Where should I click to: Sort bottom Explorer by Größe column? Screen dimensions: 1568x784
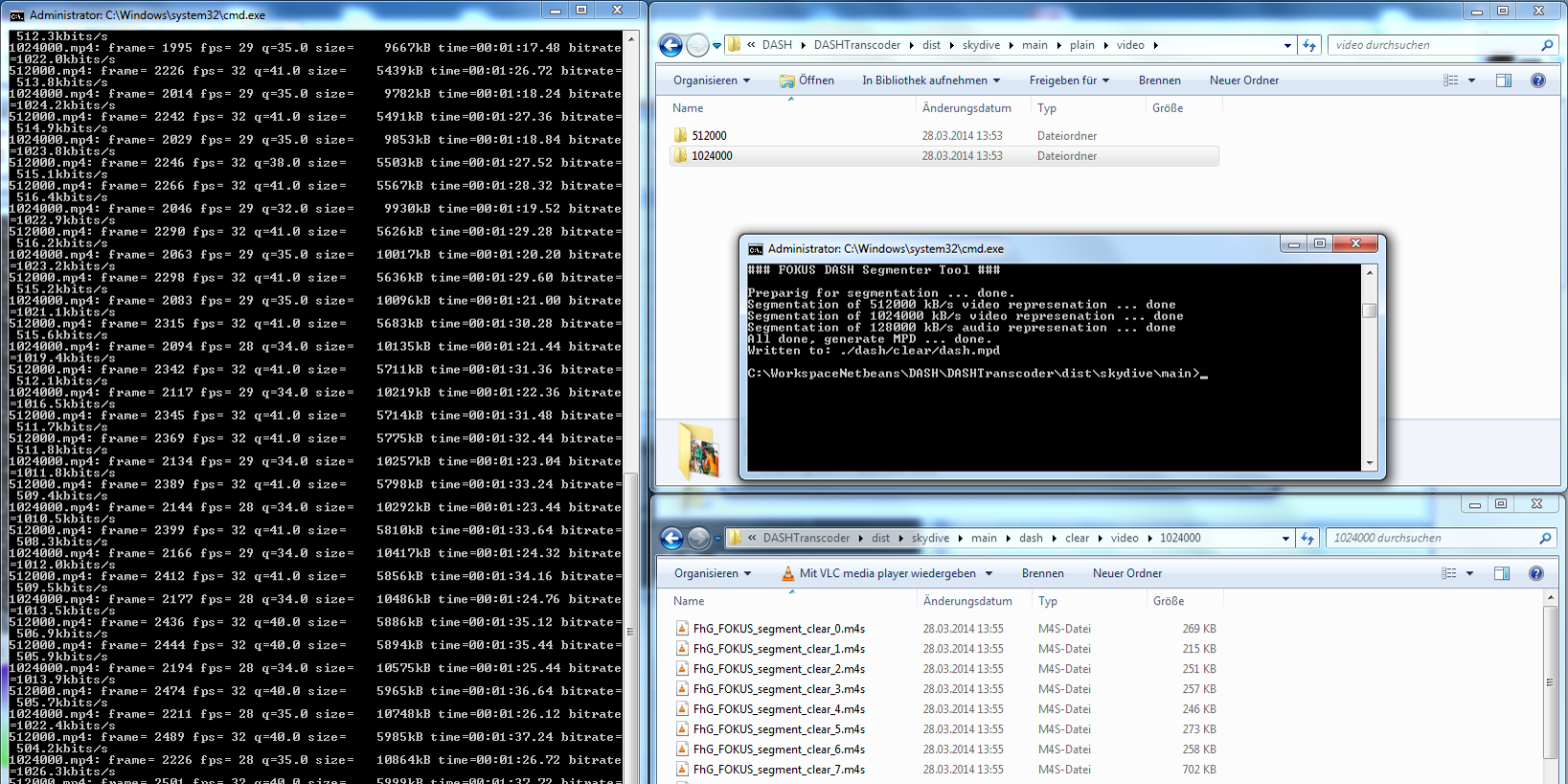point(1169,601)
